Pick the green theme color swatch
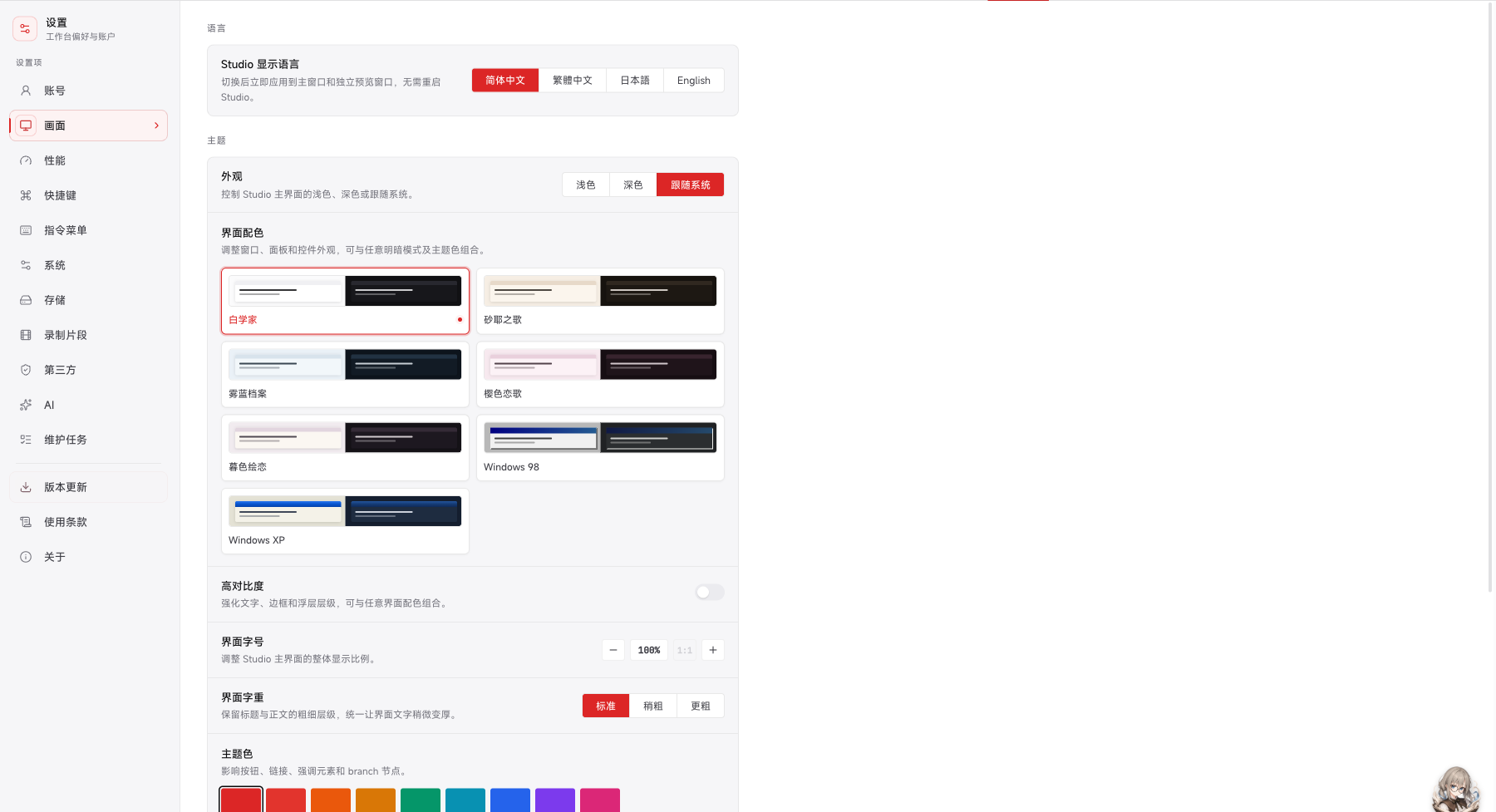The image size is (1496, 812). pos(421,800)
